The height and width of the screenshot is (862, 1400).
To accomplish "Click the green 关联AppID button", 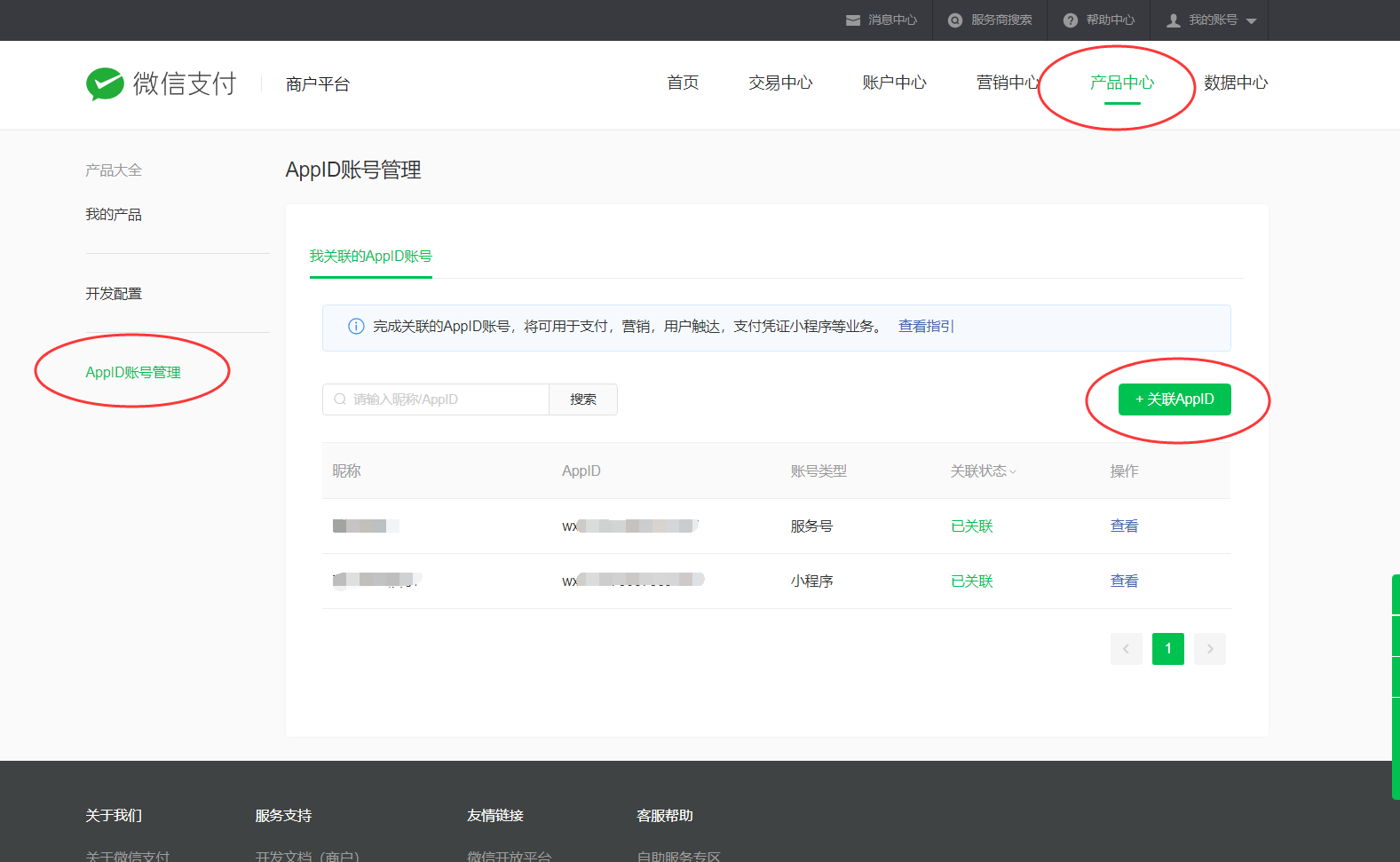I will tap(1175, 399).
